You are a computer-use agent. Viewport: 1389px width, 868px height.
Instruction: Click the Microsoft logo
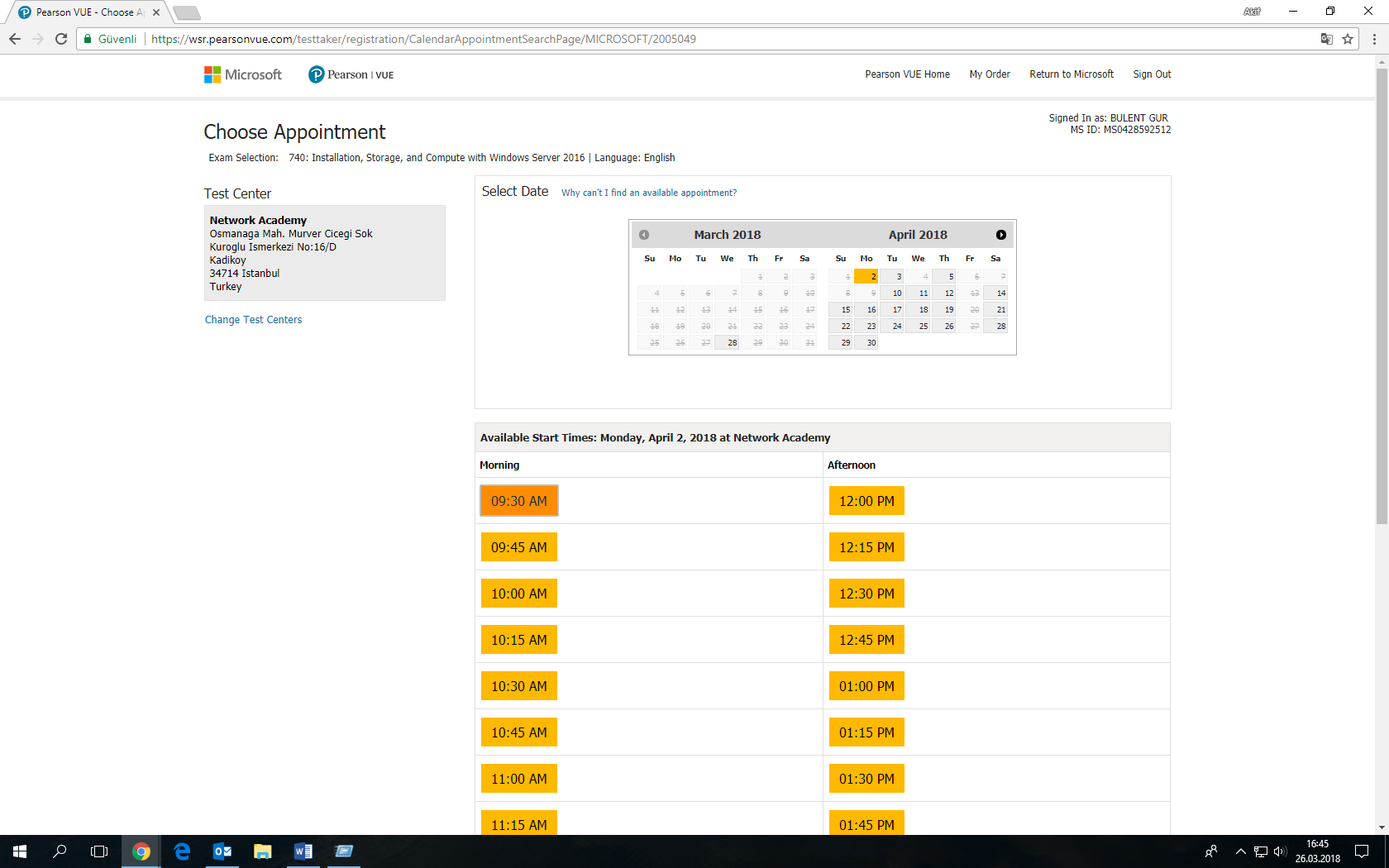[243, 74]
